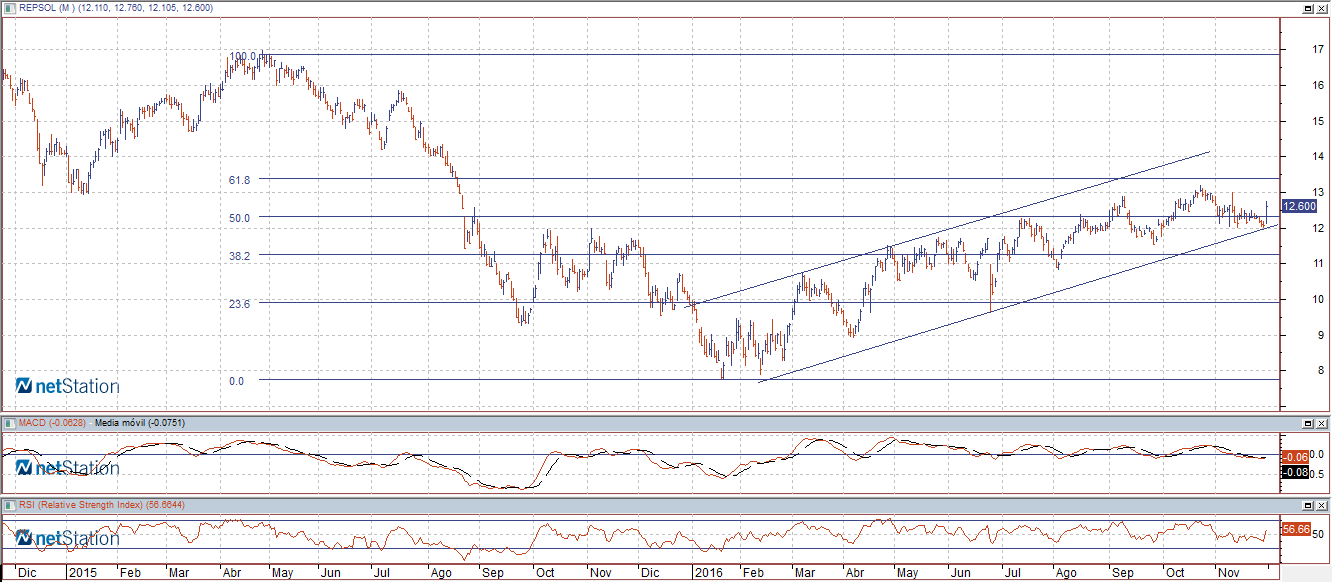Click the 8 price axis label
The width and height of the screenshot is (1332, 582).
click(x=1323, y=370)
